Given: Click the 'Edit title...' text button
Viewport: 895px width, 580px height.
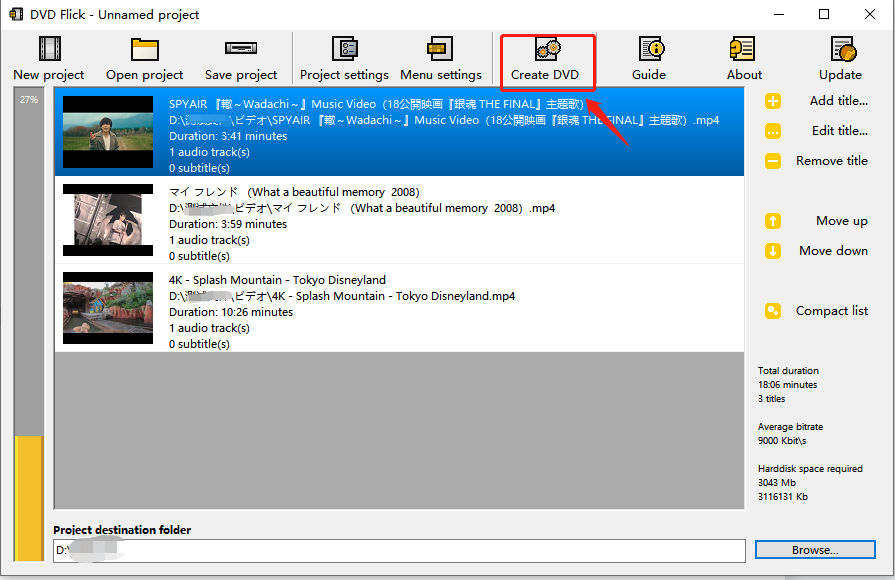Looking at the screenshot, I should (840, 131).
